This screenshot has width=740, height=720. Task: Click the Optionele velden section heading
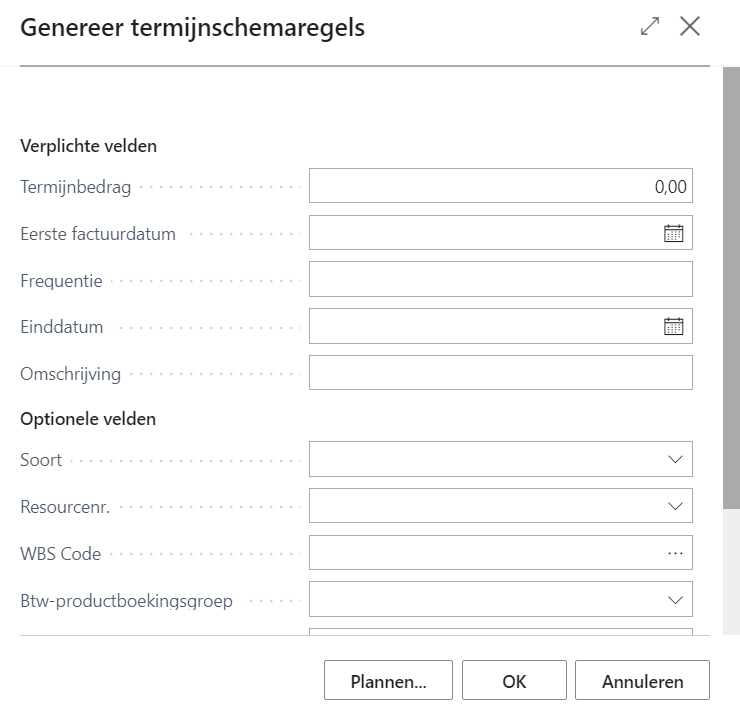(x=88, y=419)
